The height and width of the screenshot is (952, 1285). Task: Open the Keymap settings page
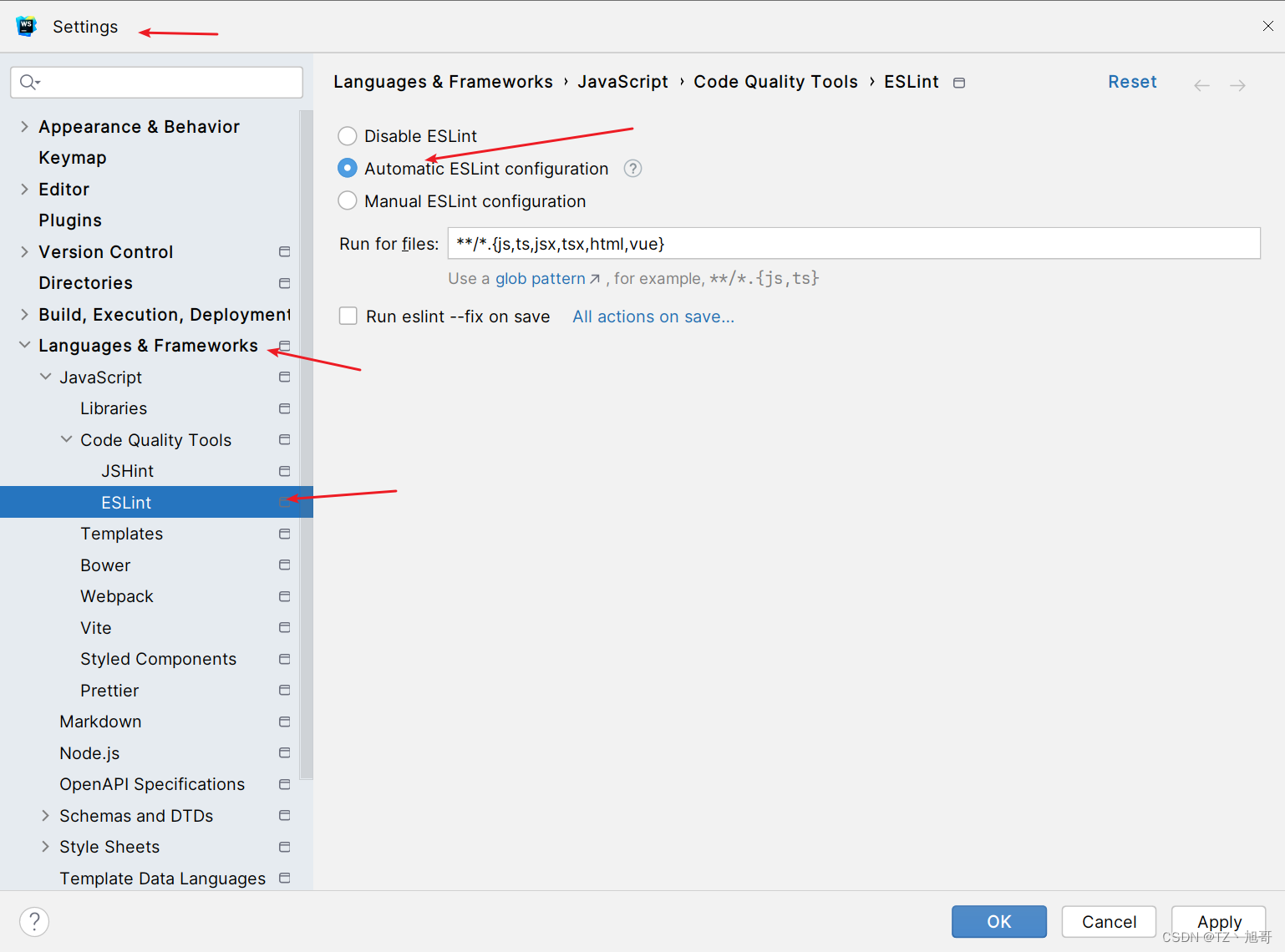[x=73, y=158]
